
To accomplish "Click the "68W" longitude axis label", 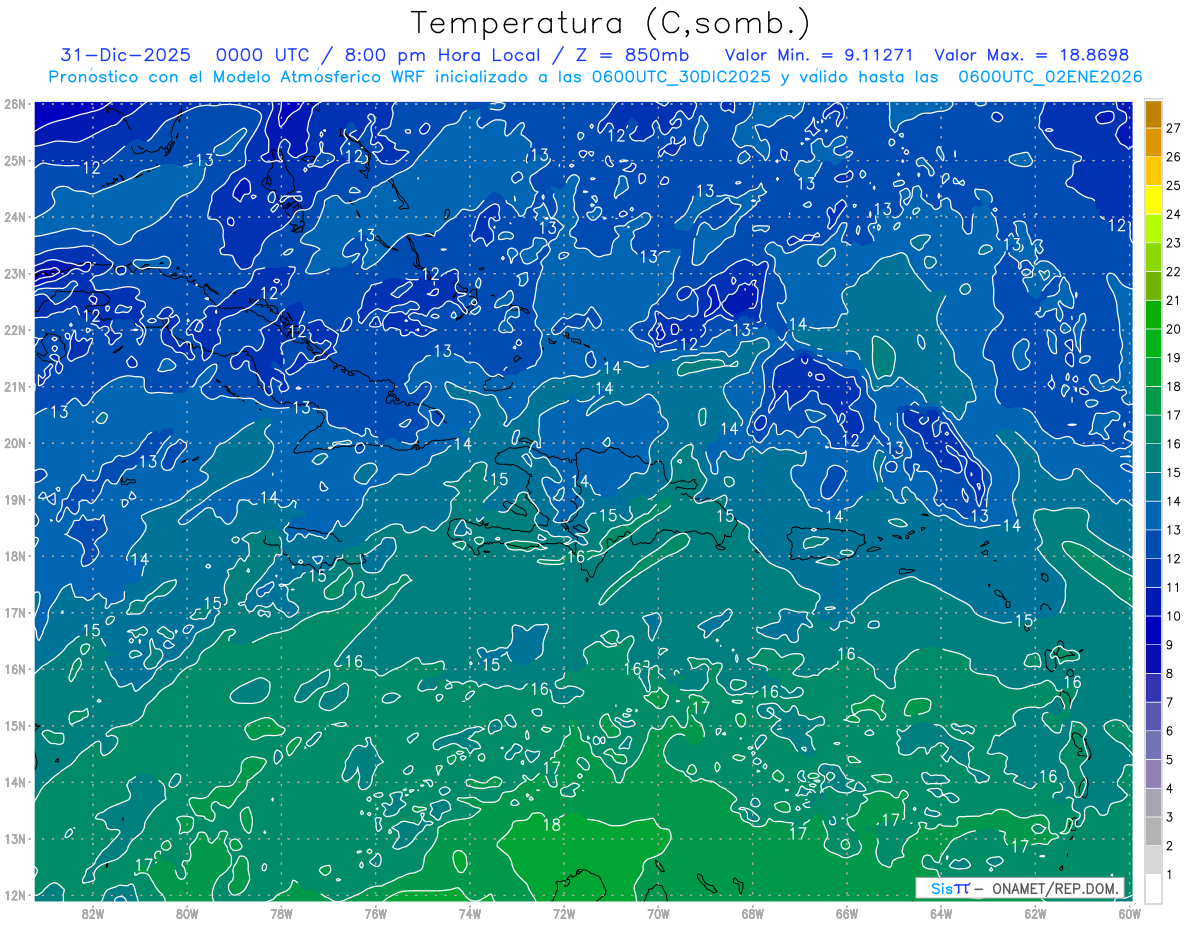I will (x=752, y=913).
